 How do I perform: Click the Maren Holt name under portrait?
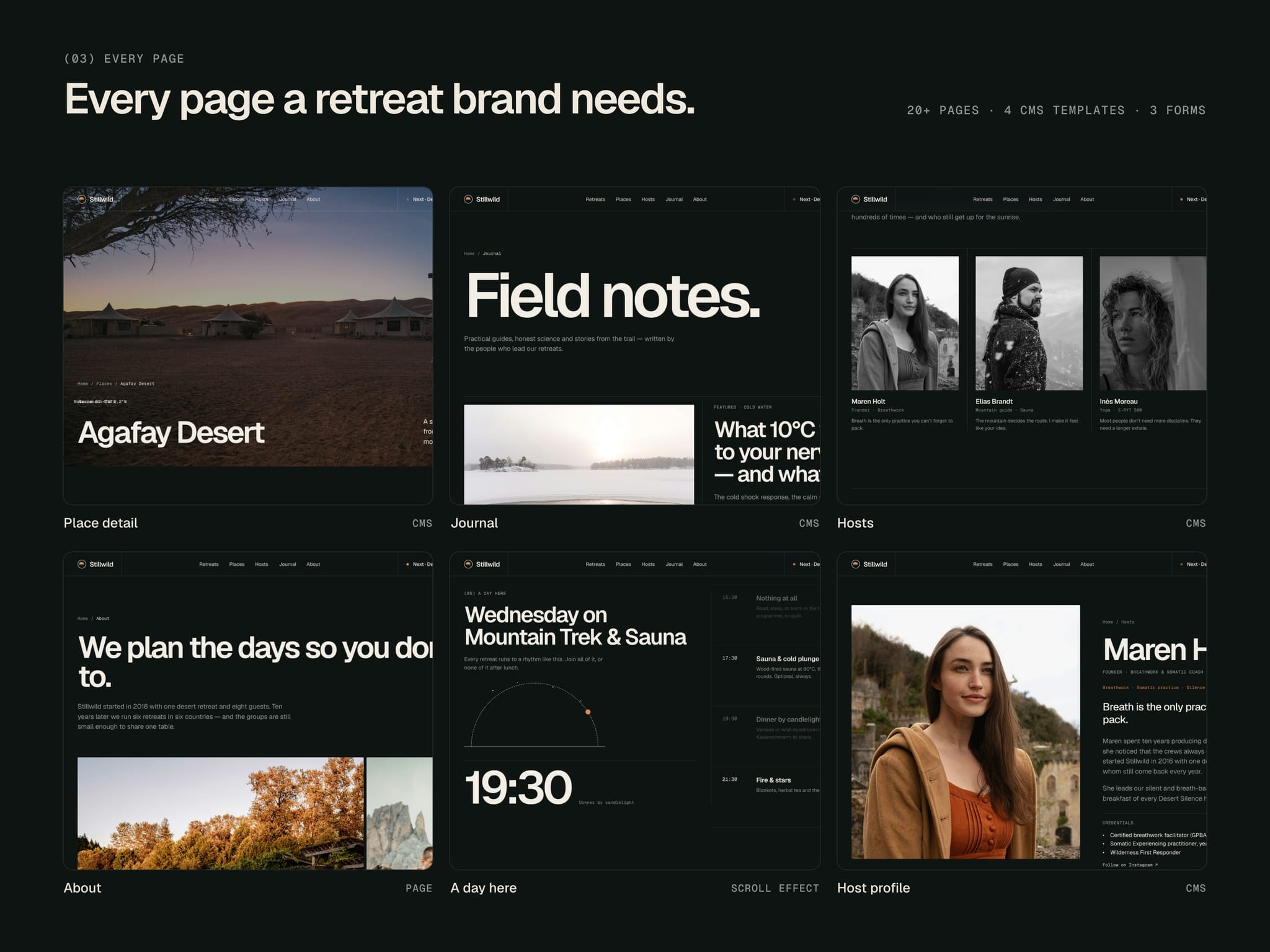pyautogui.click(x=868, y=402)
